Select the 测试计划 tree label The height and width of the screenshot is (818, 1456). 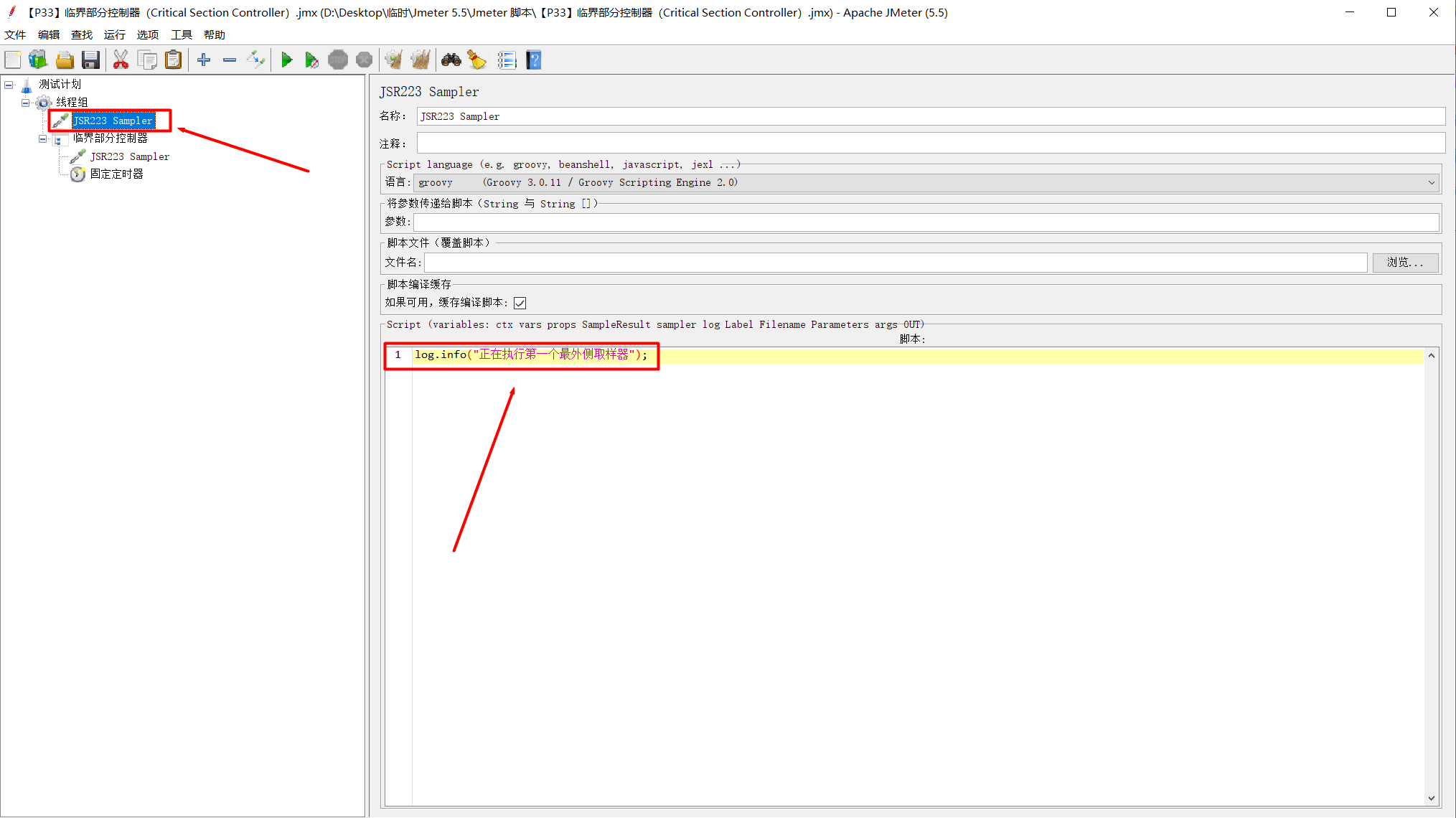(60, 85)
